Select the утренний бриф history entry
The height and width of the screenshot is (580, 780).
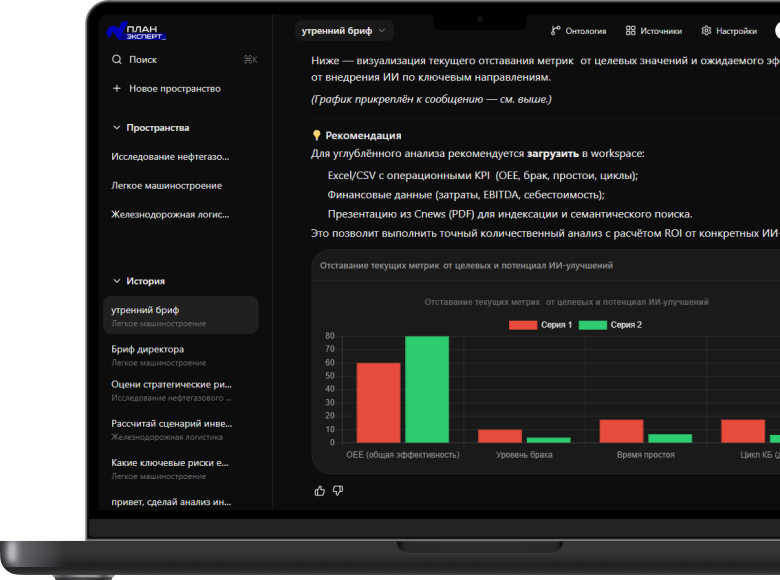tap(181, 315)
